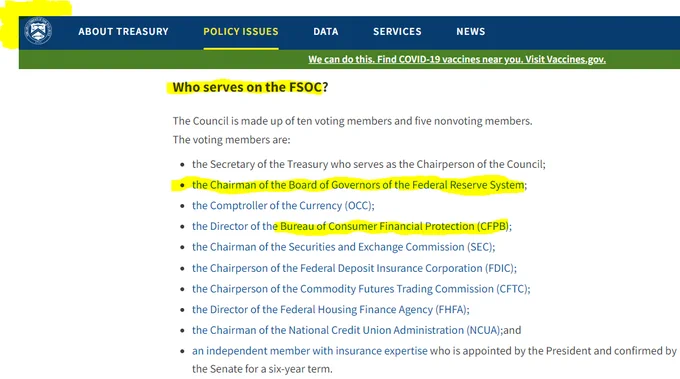
Task: Click the Treasury seal logo icon
Action: tap(38, 31)
